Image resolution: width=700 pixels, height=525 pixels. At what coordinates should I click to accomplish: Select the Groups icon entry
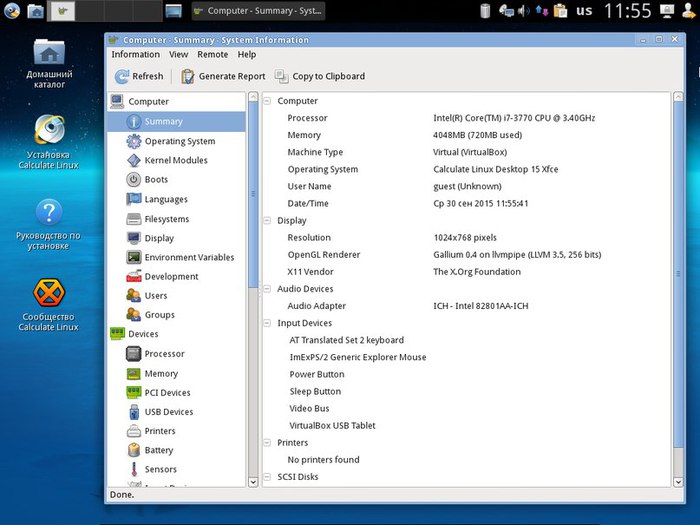click(133, 315)
